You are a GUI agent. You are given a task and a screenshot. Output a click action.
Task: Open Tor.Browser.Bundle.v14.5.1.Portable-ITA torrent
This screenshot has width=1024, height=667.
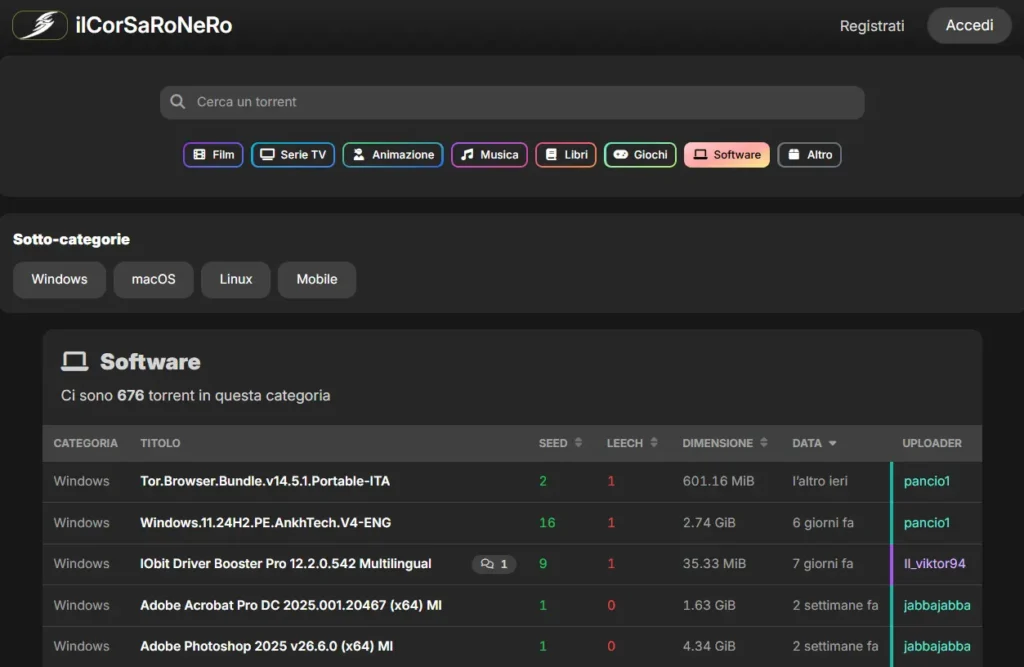265,481
